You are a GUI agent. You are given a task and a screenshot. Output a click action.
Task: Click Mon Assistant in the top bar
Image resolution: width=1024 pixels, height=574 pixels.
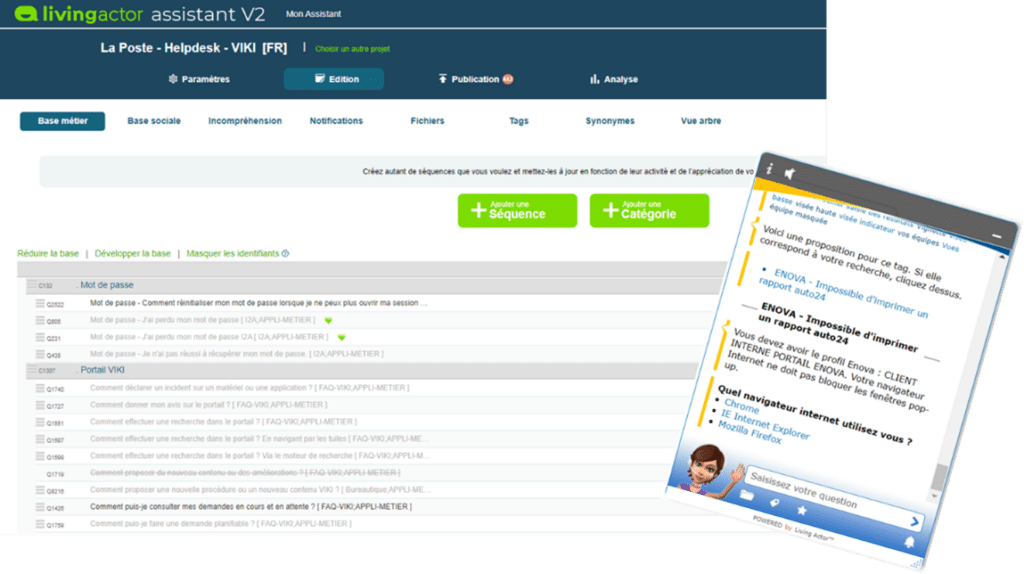point(313,14)
